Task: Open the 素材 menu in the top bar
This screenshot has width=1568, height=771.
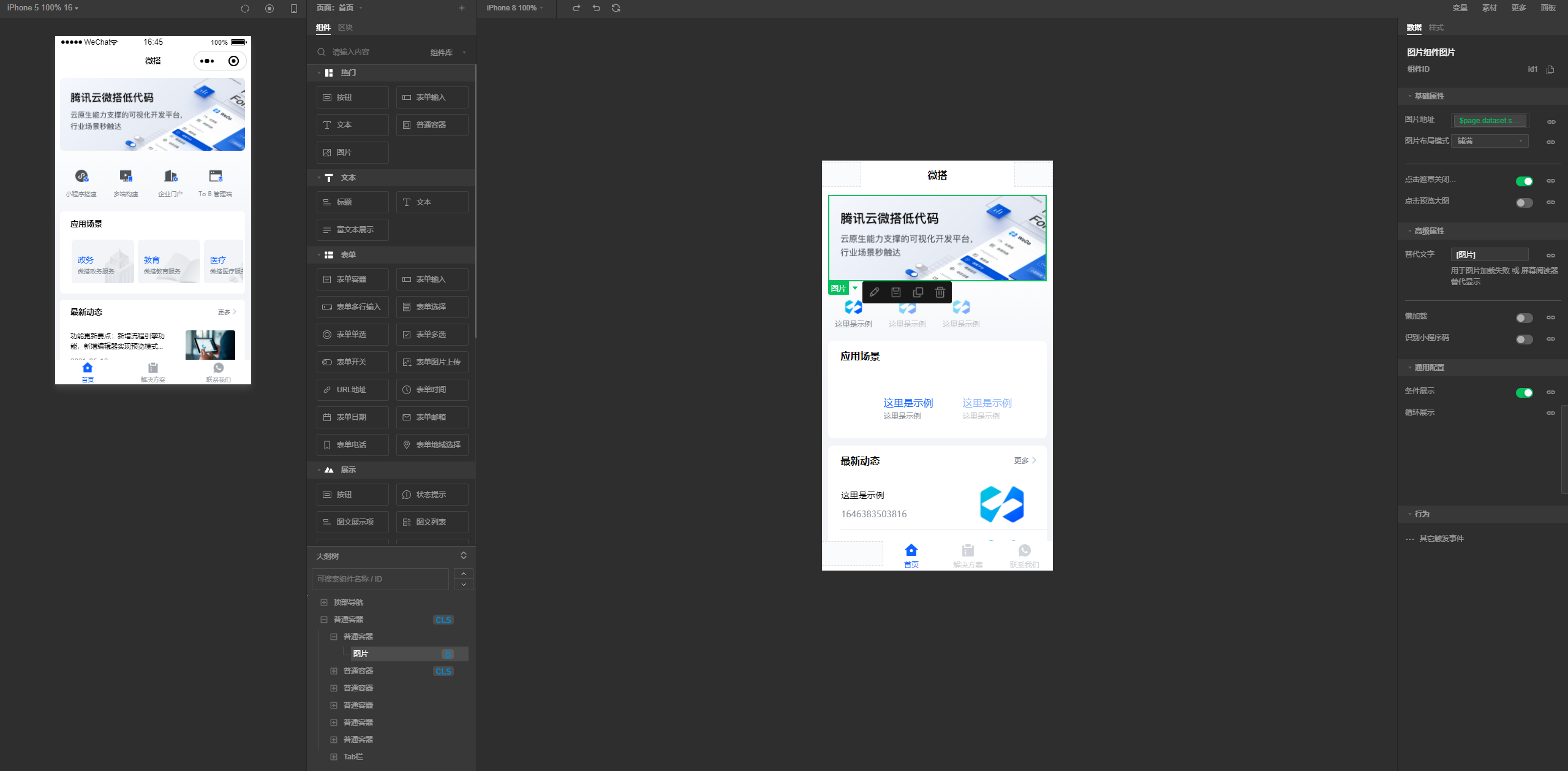Action: pos(1489,8)
